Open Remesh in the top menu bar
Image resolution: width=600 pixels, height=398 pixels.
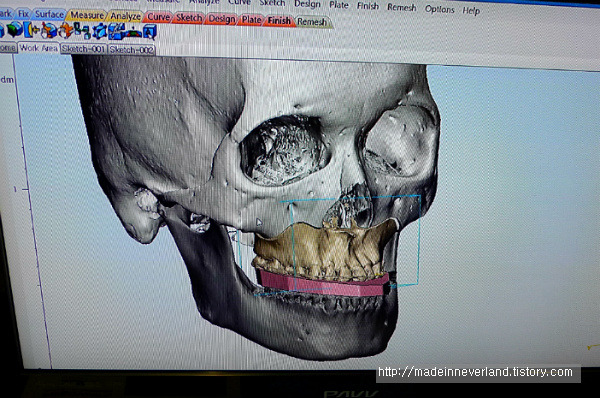(401, 7)
